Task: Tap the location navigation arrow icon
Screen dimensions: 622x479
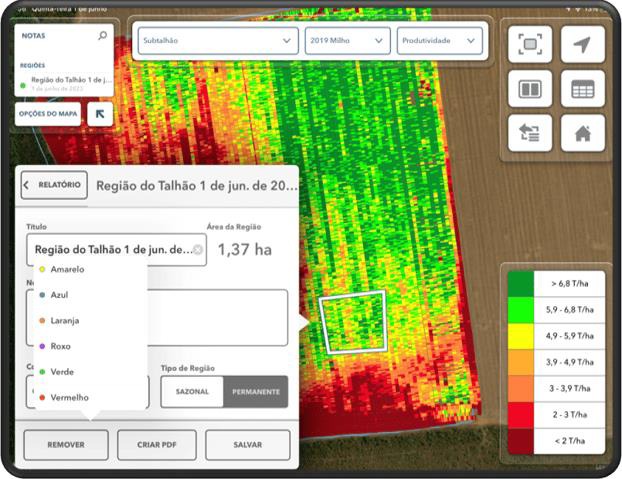Action: [582, 45]
